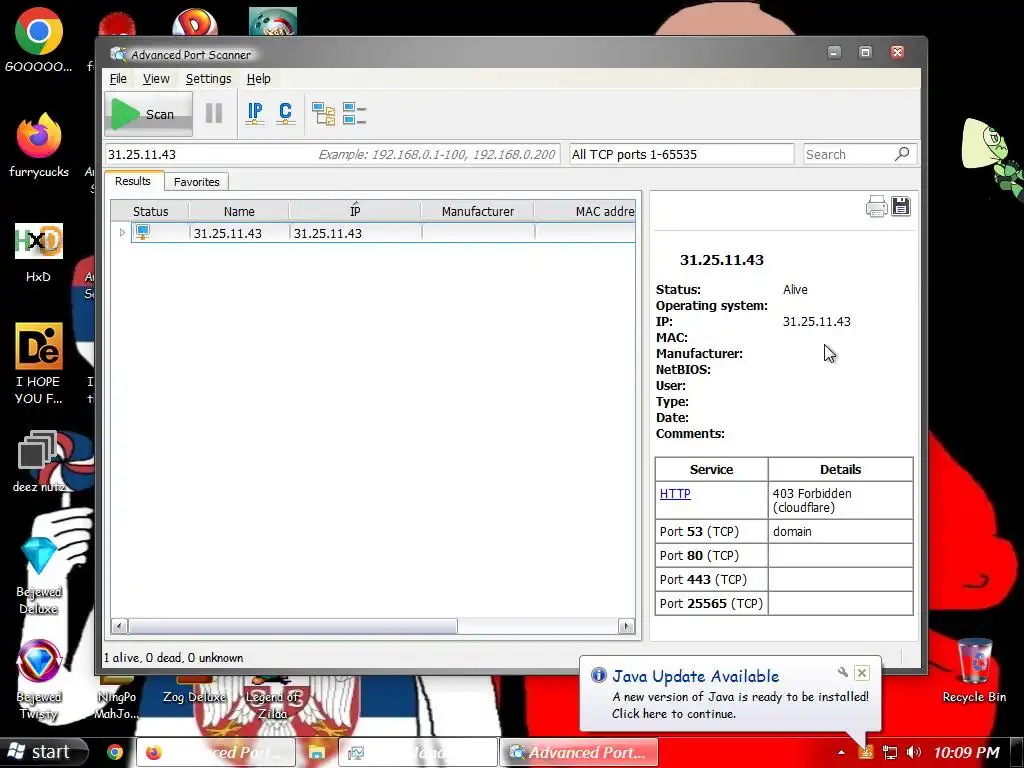Click the search magnifier icon
Image resolution: width=1024 pixels, height=768 pixels.
[902, 154]
